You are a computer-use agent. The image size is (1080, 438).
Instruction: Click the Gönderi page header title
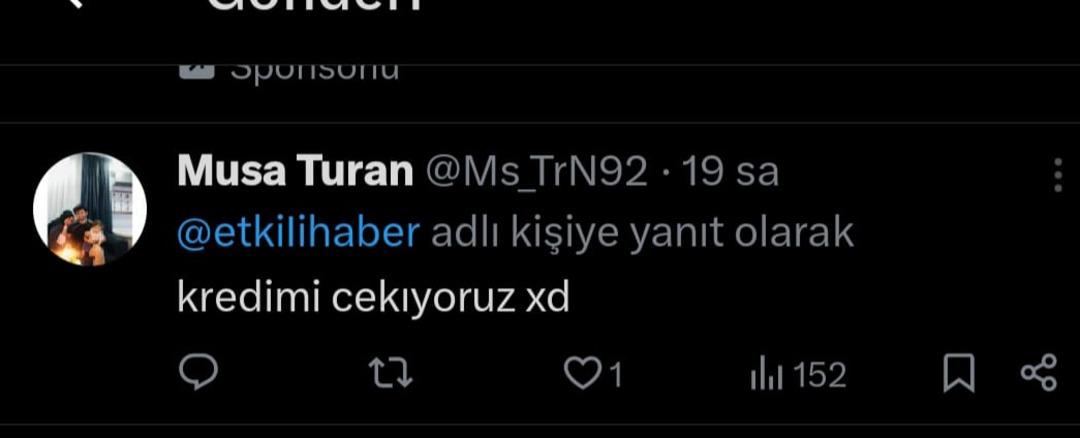coord(313,5)
